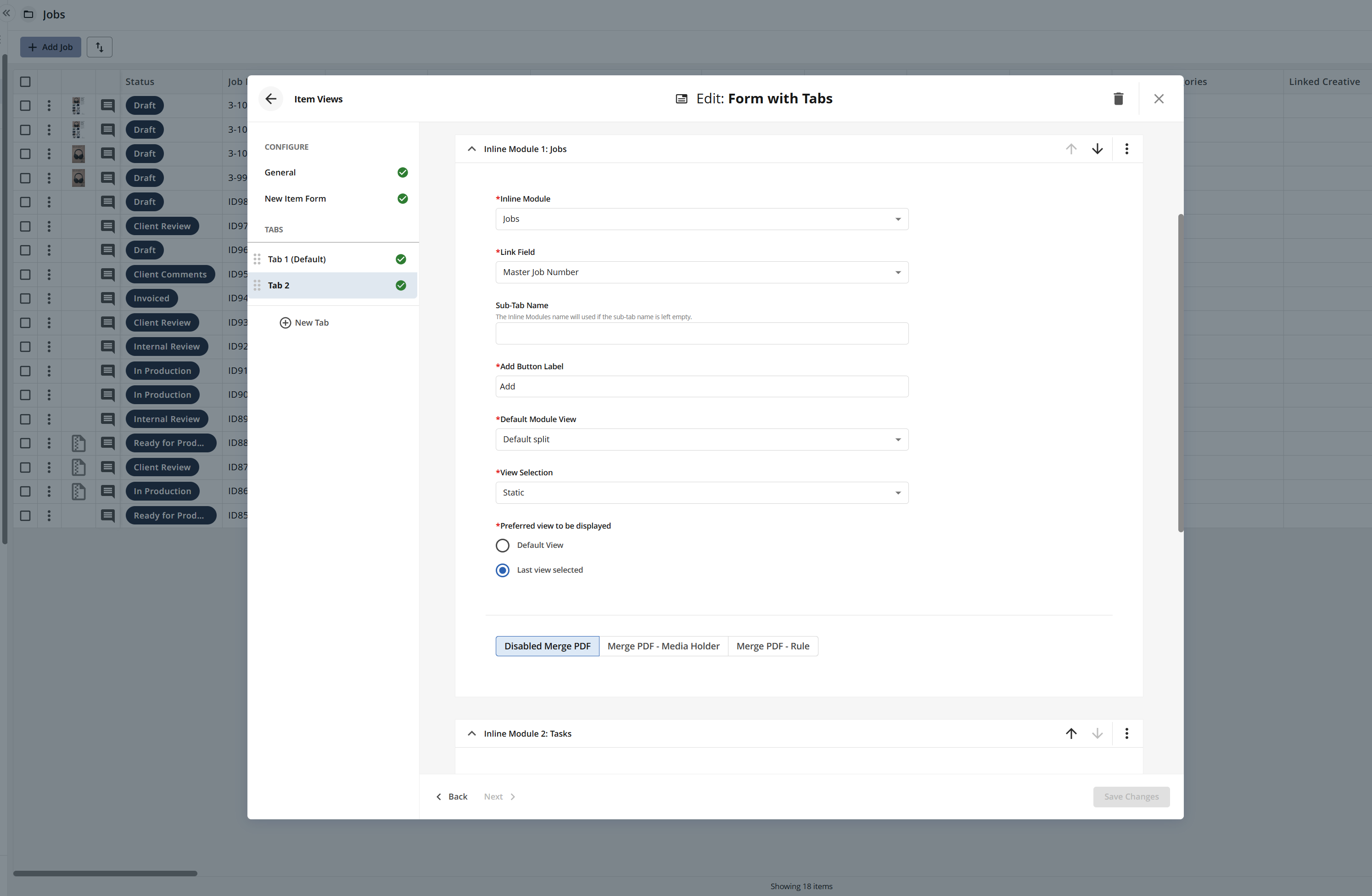Click the Client Review status in ID97 row
1372x896 pixels.
(162, 226)
